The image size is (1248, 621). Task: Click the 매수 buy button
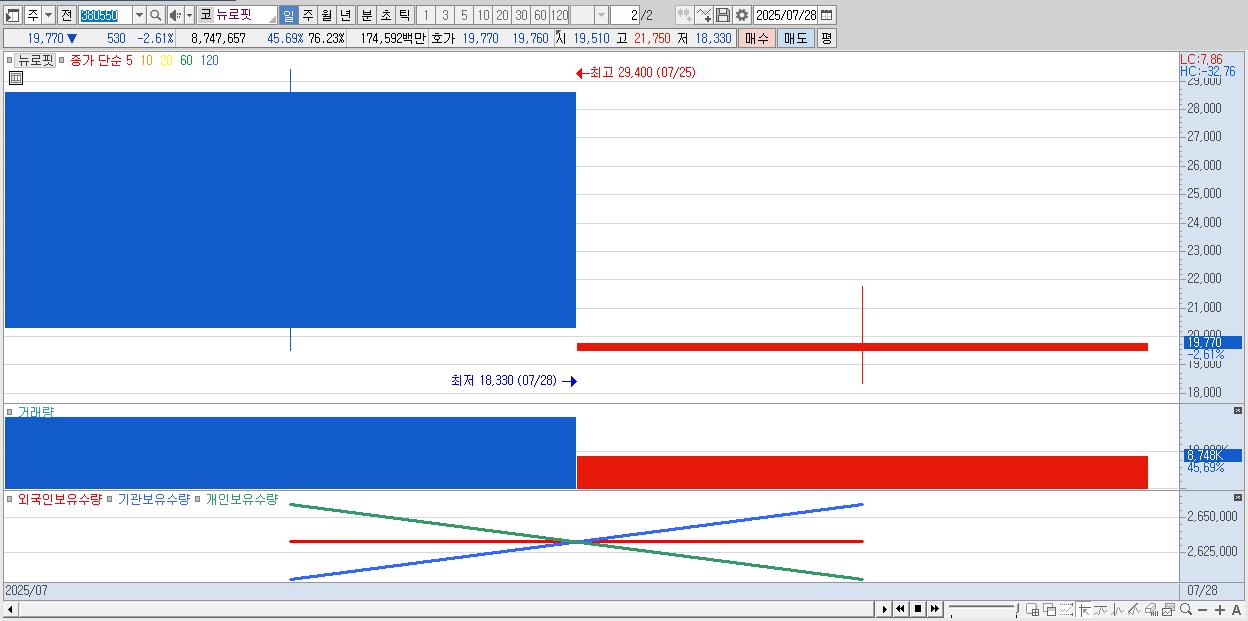coord(757,38)
